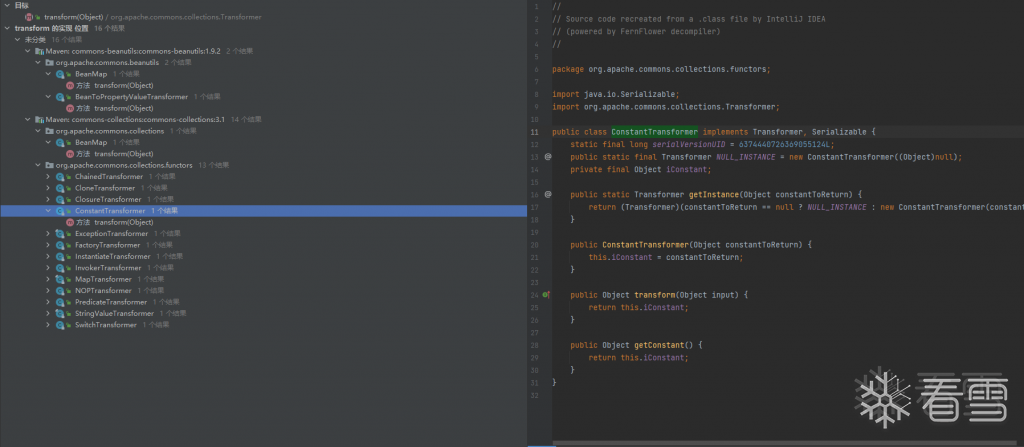Select the org.apache.commons.collections package row with 1 个结果

click(x=110, y=131)
